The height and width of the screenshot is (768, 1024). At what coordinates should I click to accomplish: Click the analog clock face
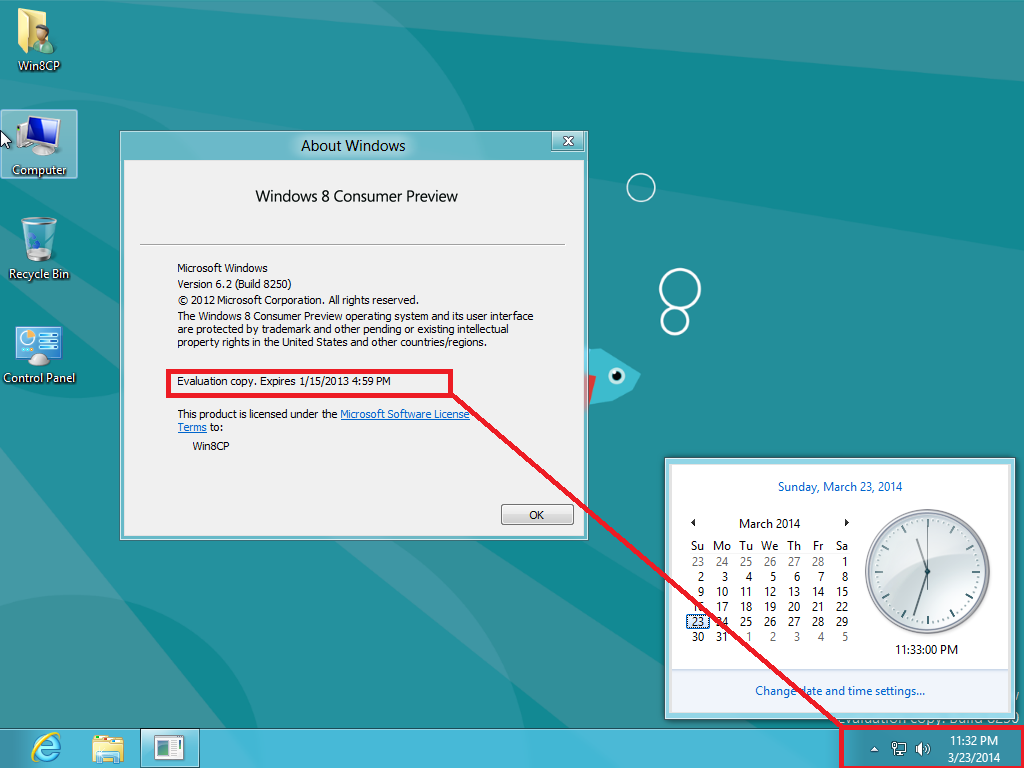[927, 571]
